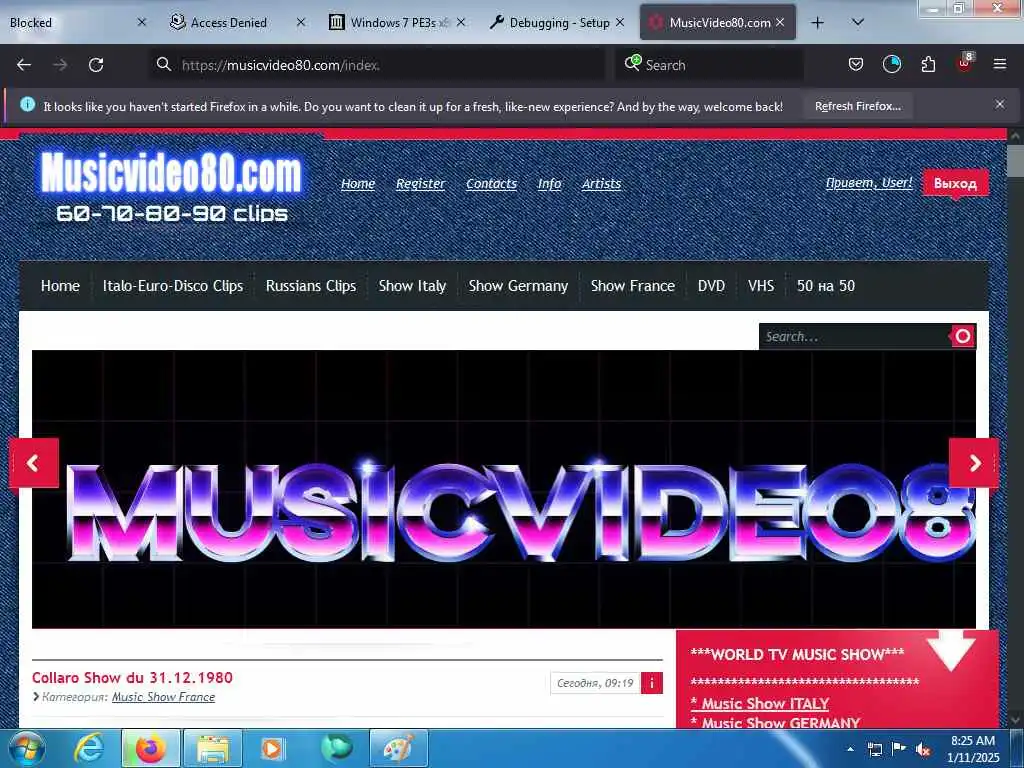Close the Debugging - Setup tab
The width and height of the screenshot is (1024, 768).
pyautogui.click(x=620, y=22)
